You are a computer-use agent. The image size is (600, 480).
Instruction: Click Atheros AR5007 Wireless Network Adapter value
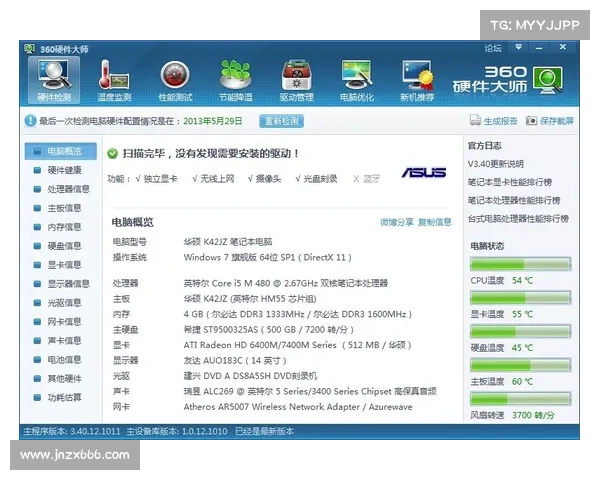click(x=298, y=407)
